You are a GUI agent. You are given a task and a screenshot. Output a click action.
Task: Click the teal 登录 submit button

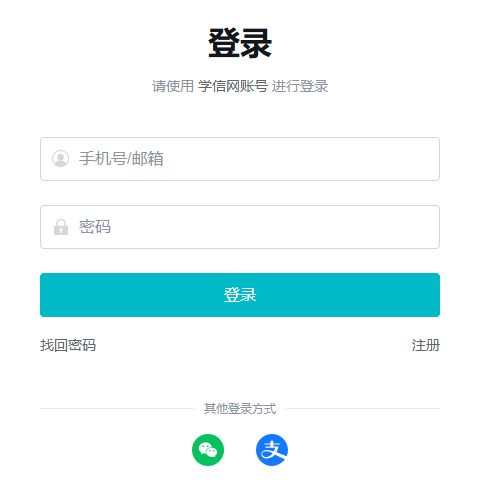[x=240, y=295]
